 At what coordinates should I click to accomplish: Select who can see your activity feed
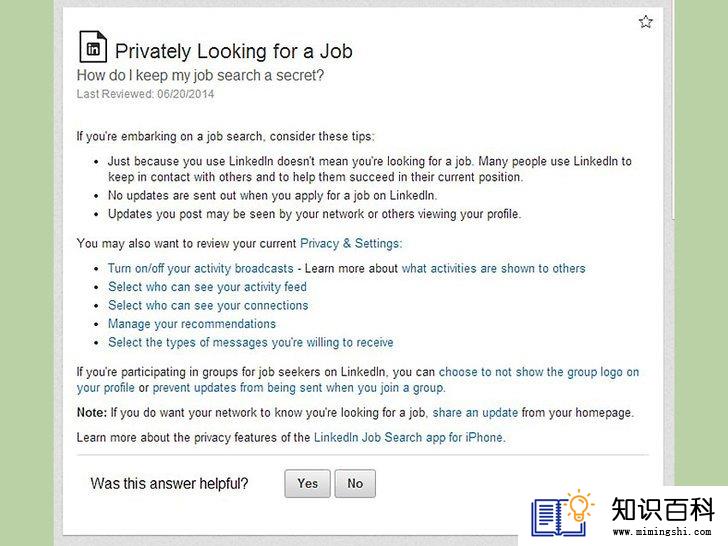click(x=207, y=287)
